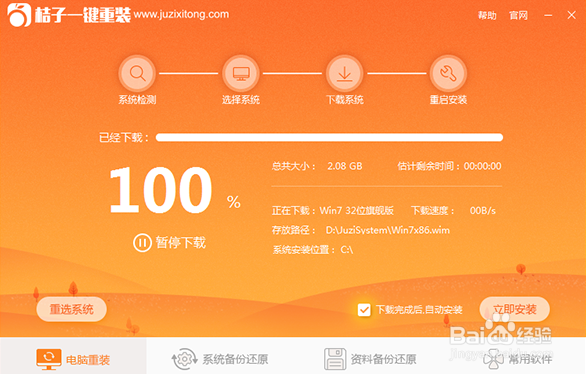
Task: Uncheck auto-install after download checkbox
Action: click(364, 310)
